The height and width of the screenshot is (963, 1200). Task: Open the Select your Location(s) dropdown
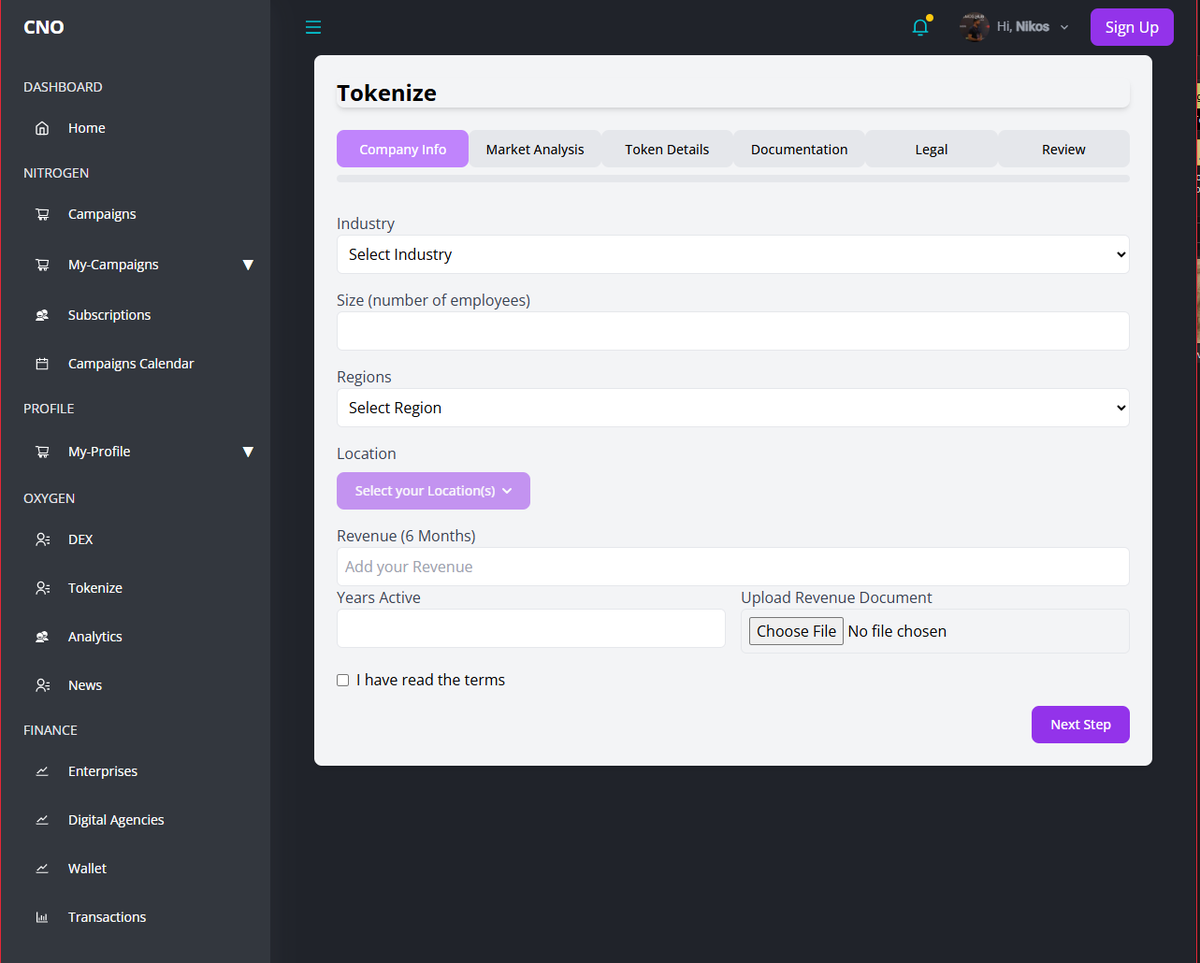(433, 491)
